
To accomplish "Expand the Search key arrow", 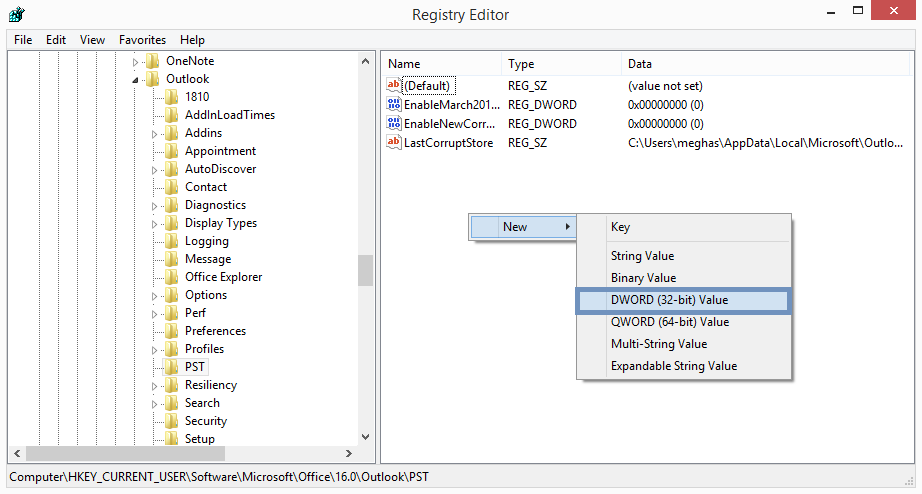I will [x=154, y=404].
